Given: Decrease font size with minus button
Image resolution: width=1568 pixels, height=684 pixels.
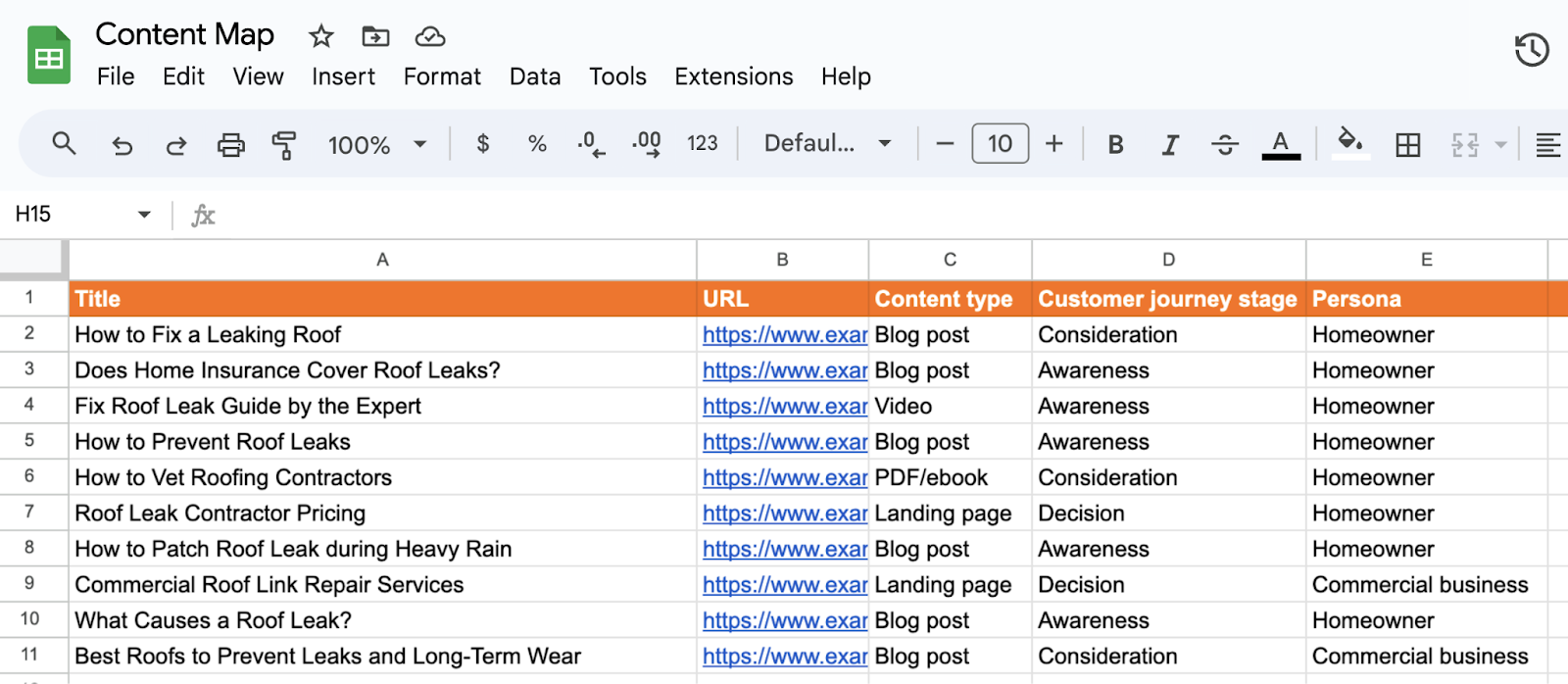Looking at the screenshot, I should pos(945,144).
